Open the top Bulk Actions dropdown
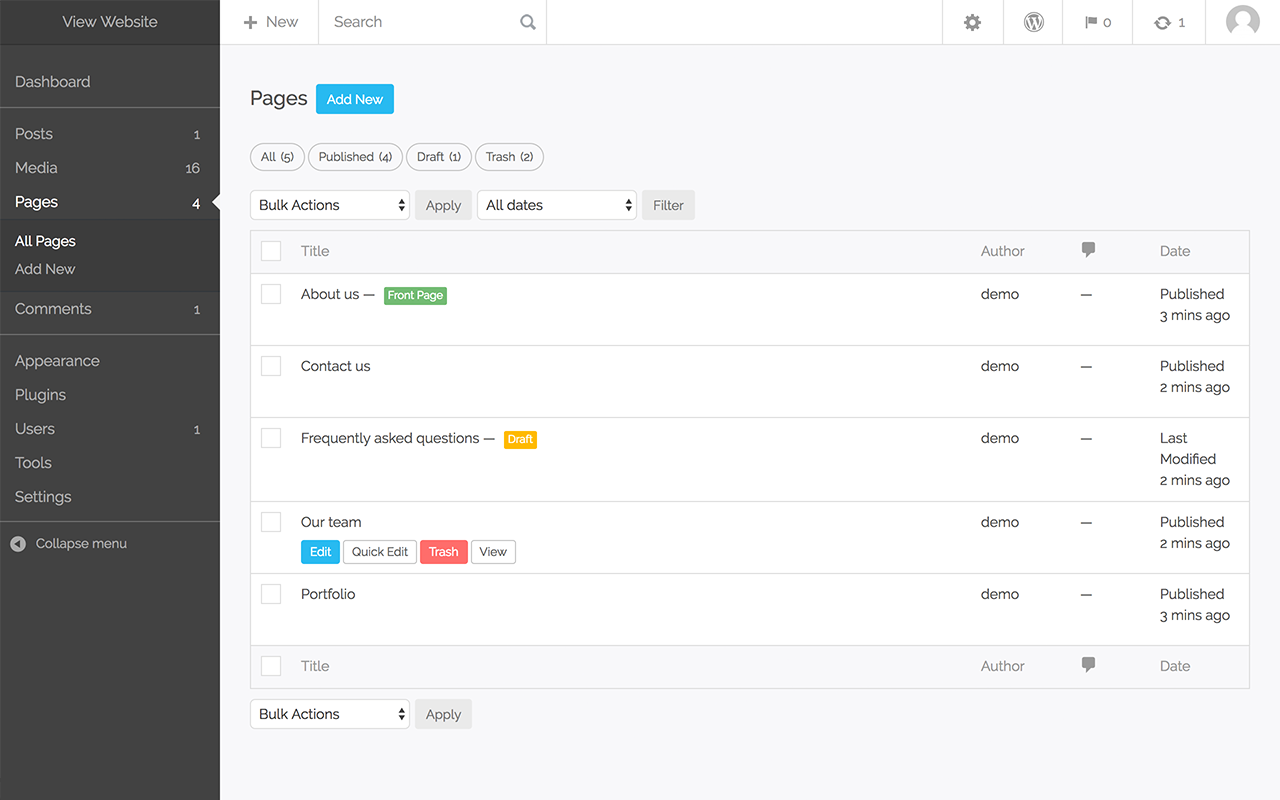The height and width of the screenshot is (800, 1280). [330, 205]
